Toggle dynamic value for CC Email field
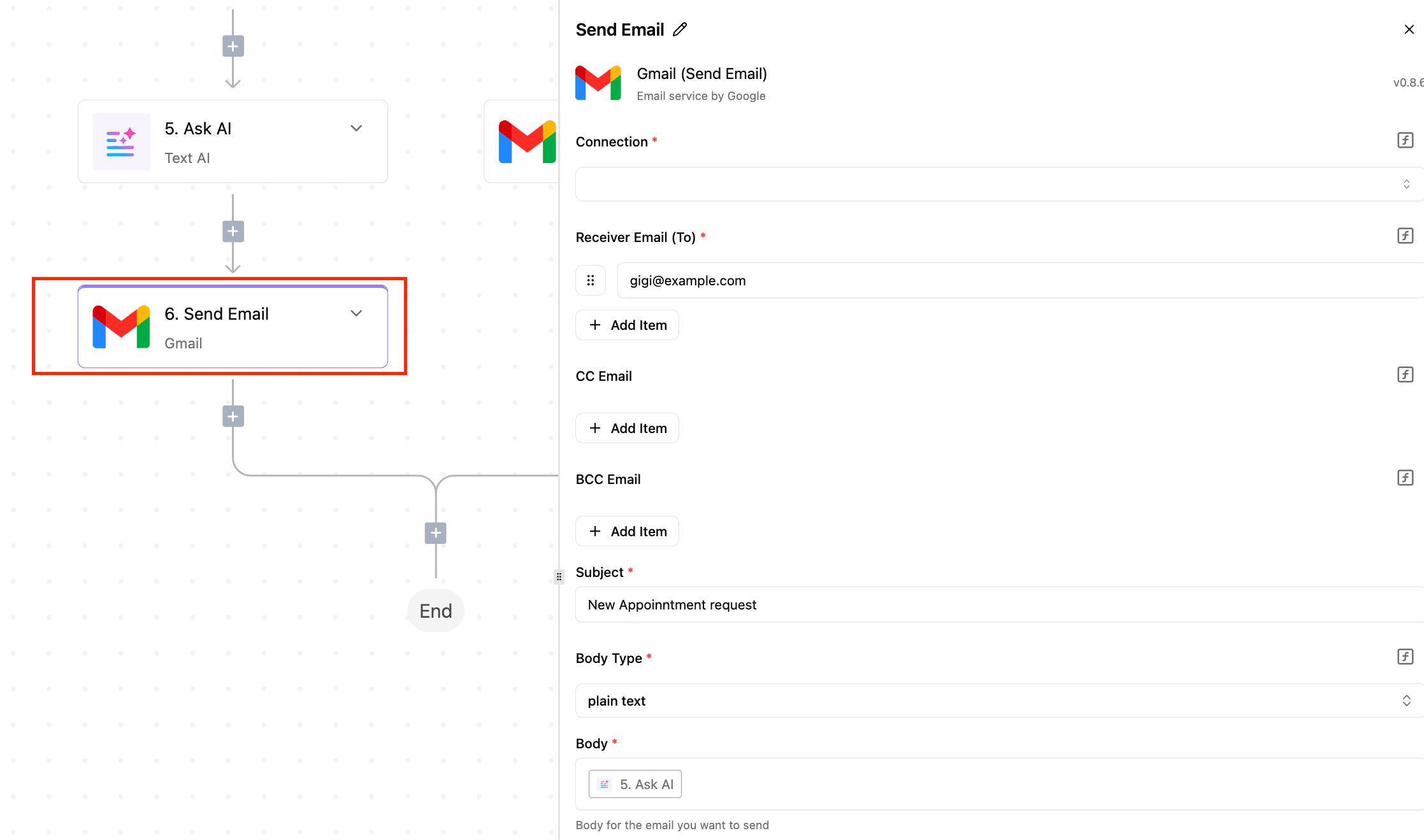Image resolution: width=1424 pixels, height=840 pixels. pos(1405,375)
